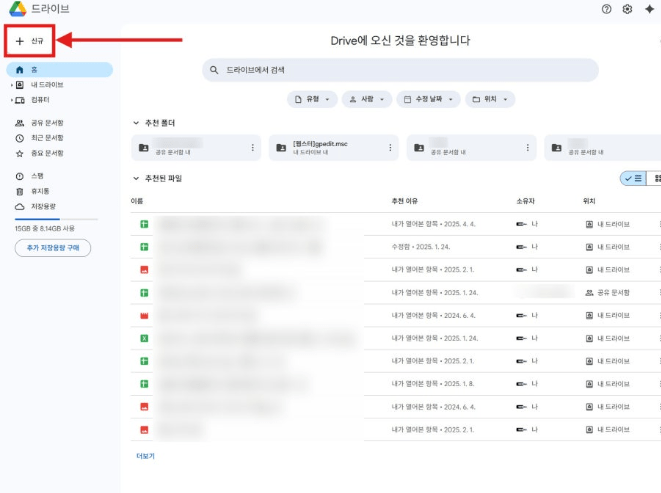Click the 소유자 column header

[525, 201]
